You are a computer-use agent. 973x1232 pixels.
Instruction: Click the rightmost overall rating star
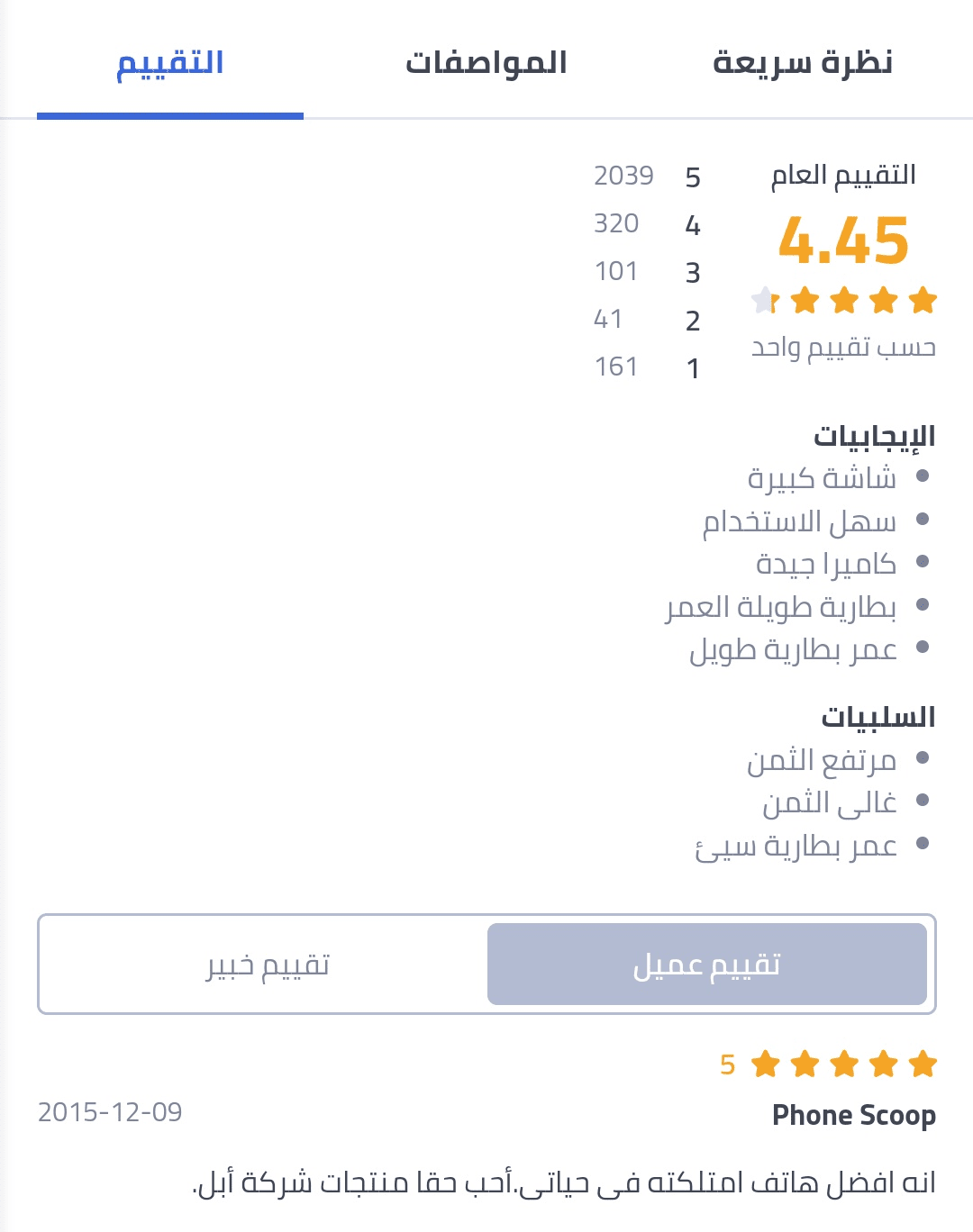pos(923,300)
